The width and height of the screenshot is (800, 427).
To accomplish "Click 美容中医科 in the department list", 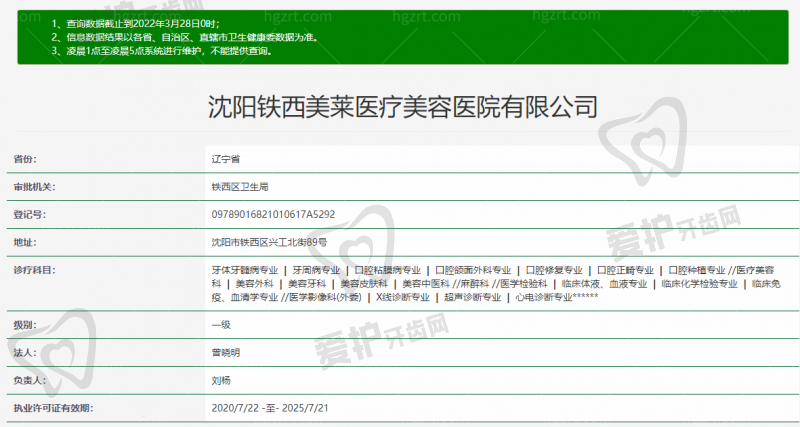I will (x=426, y=284).
